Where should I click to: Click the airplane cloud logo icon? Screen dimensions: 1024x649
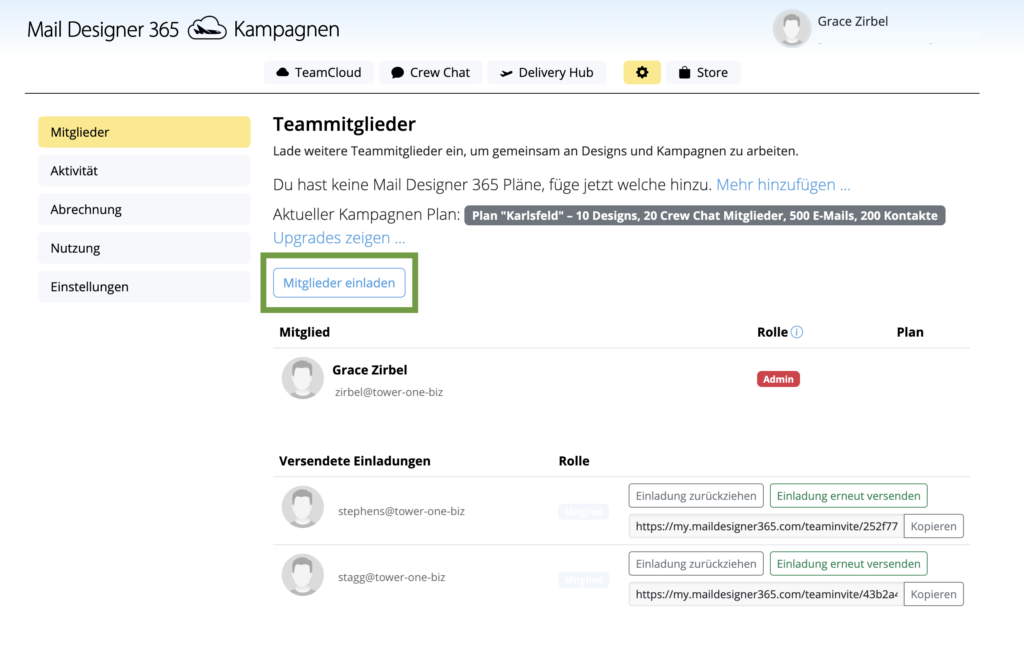click(207, 29)
